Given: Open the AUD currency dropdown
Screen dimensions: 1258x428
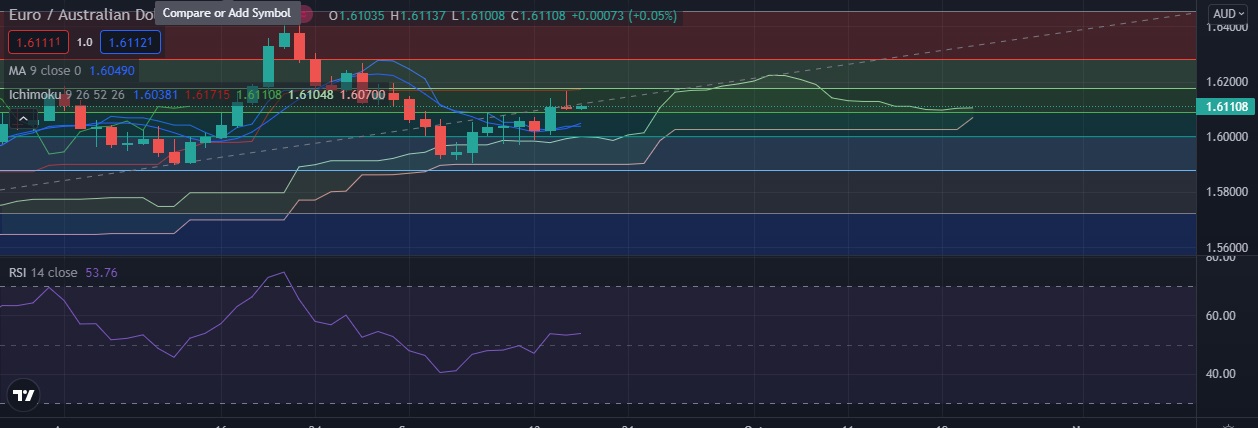Looking at the screenshot, I should tap(1227, 13).
